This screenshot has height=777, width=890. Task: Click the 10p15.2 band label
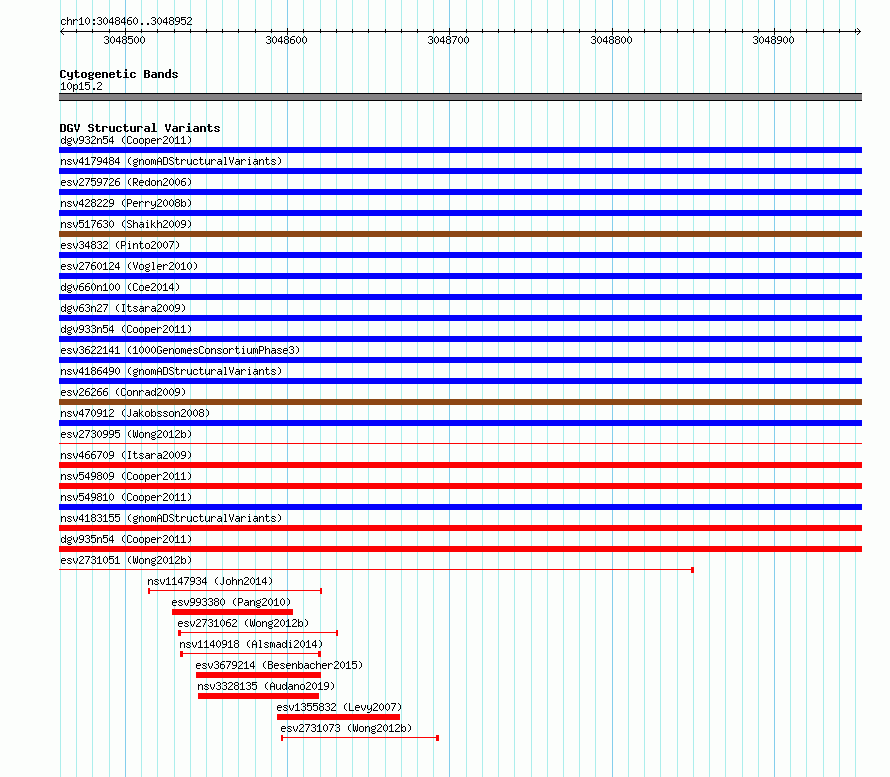[81, 86]
